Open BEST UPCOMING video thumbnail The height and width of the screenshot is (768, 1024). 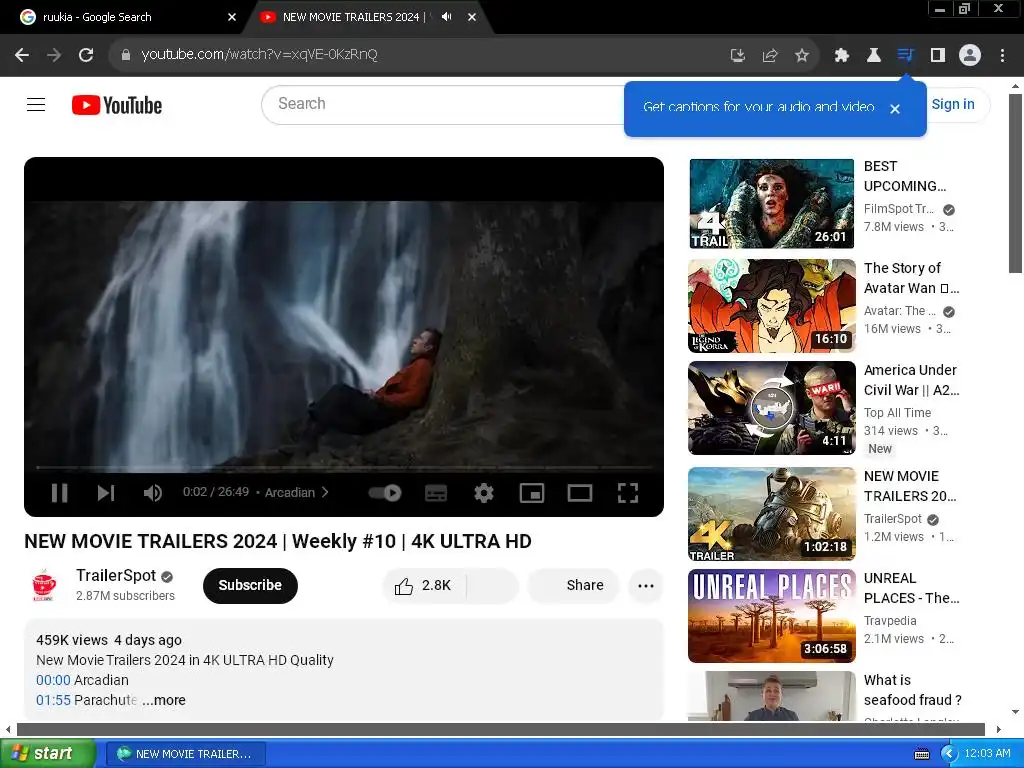(x=771, y=204)
